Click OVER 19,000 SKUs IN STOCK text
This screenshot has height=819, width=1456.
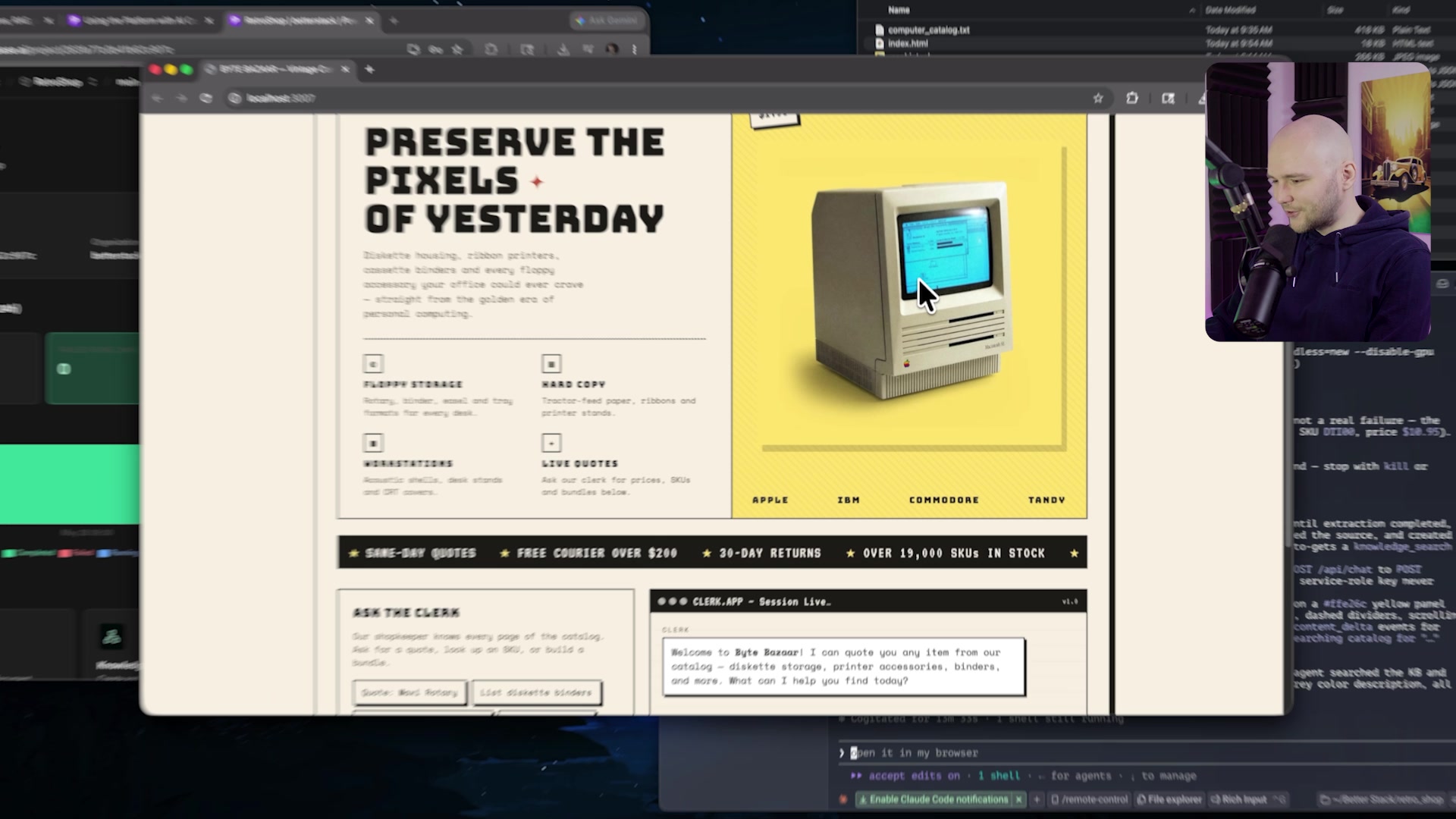click(954, 554)
